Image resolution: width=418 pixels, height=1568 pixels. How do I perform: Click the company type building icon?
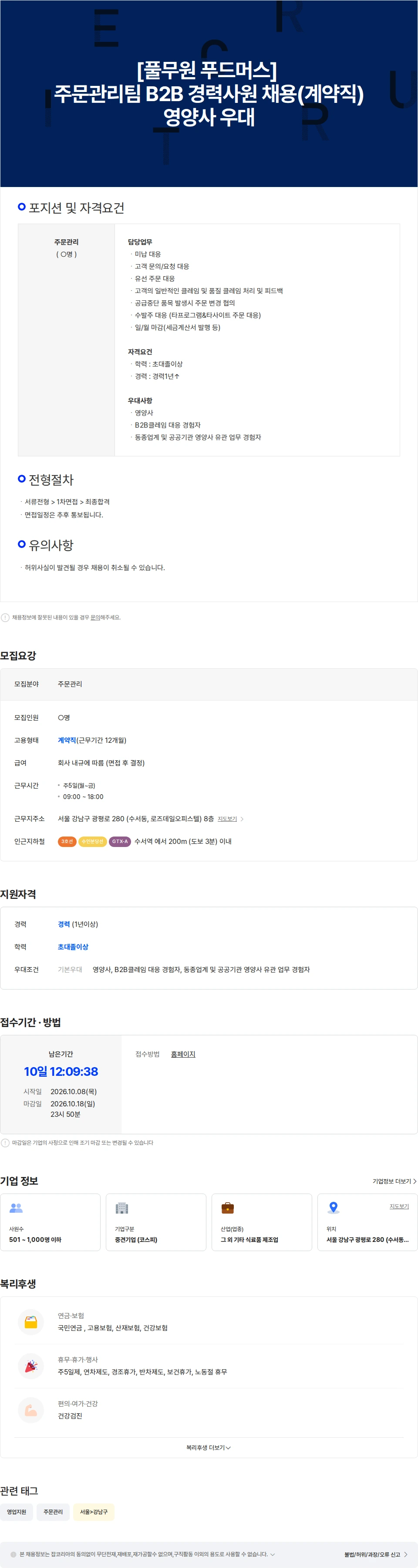[x=122, y=1207]
